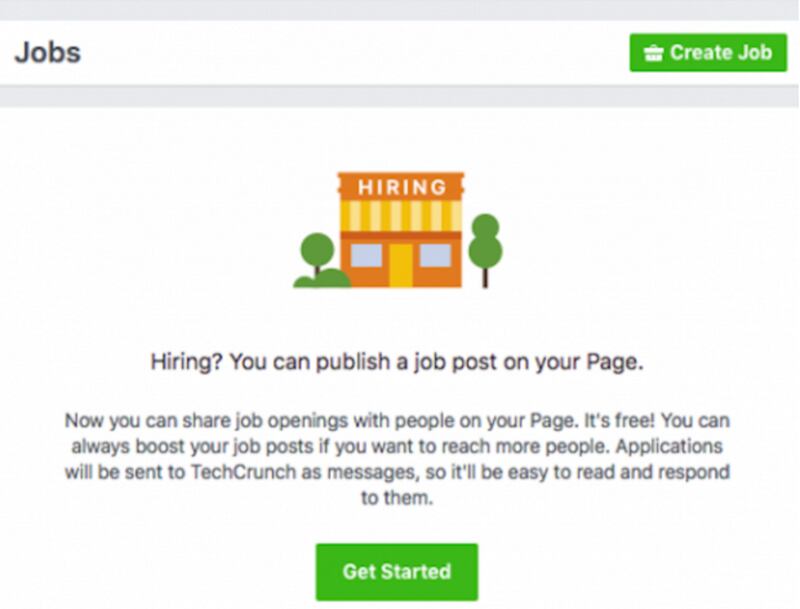This screenshot has height=609, width=800.
Task: Click the briefcase icon on Create Job
Action: [654, 53]
